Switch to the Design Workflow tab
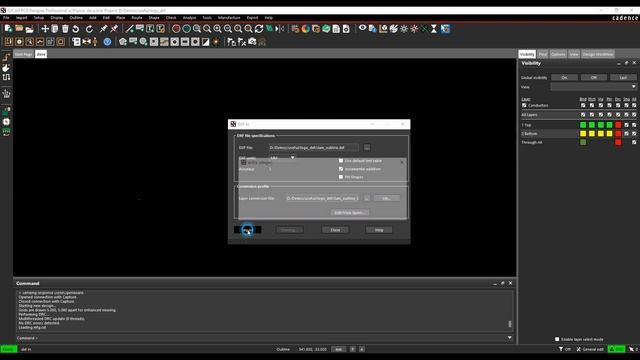640x360 pixels. (598, 54)
